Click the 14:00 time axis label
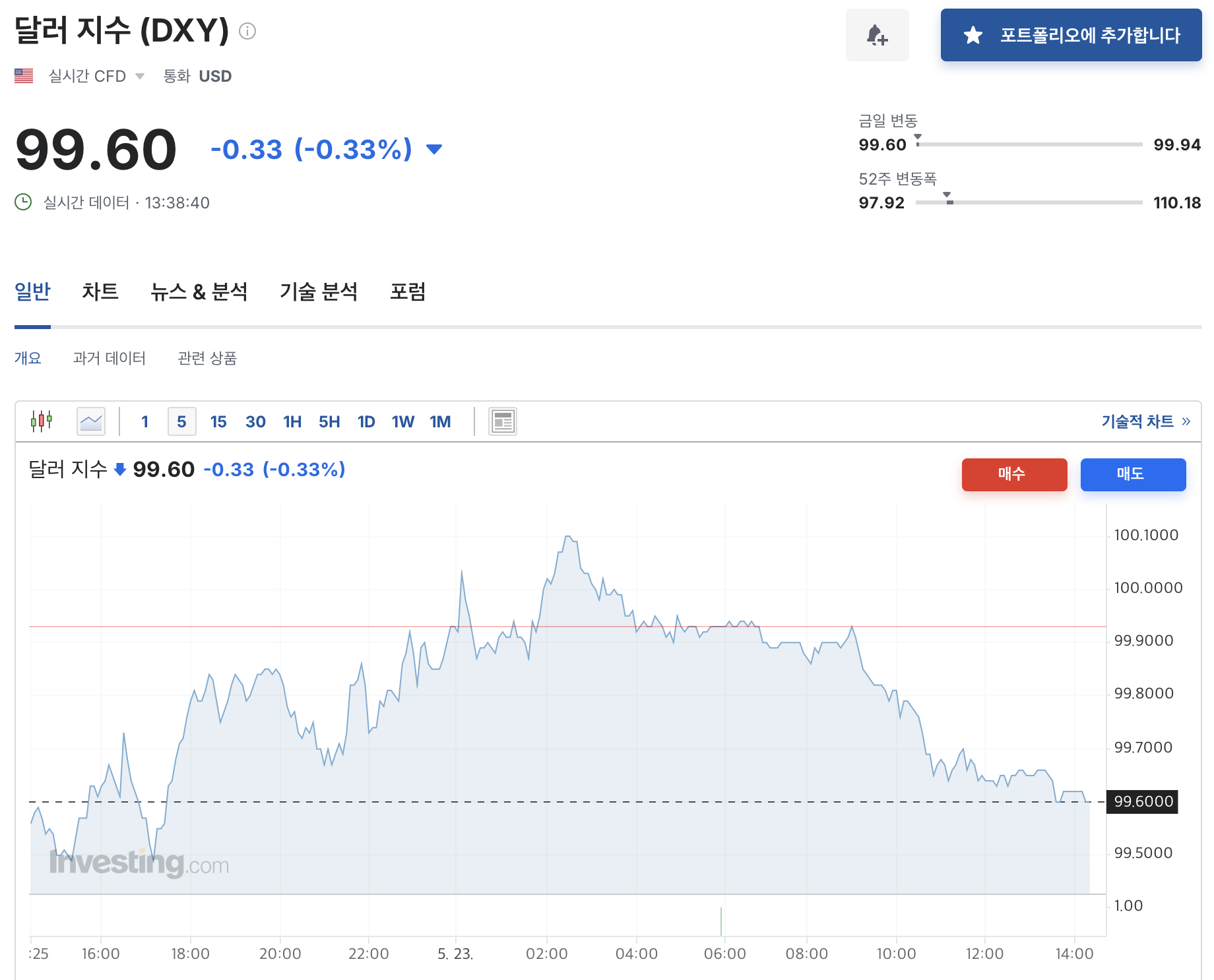Image resolution: width=1214 pixels, height=980 pixels. click(1074, 954)
